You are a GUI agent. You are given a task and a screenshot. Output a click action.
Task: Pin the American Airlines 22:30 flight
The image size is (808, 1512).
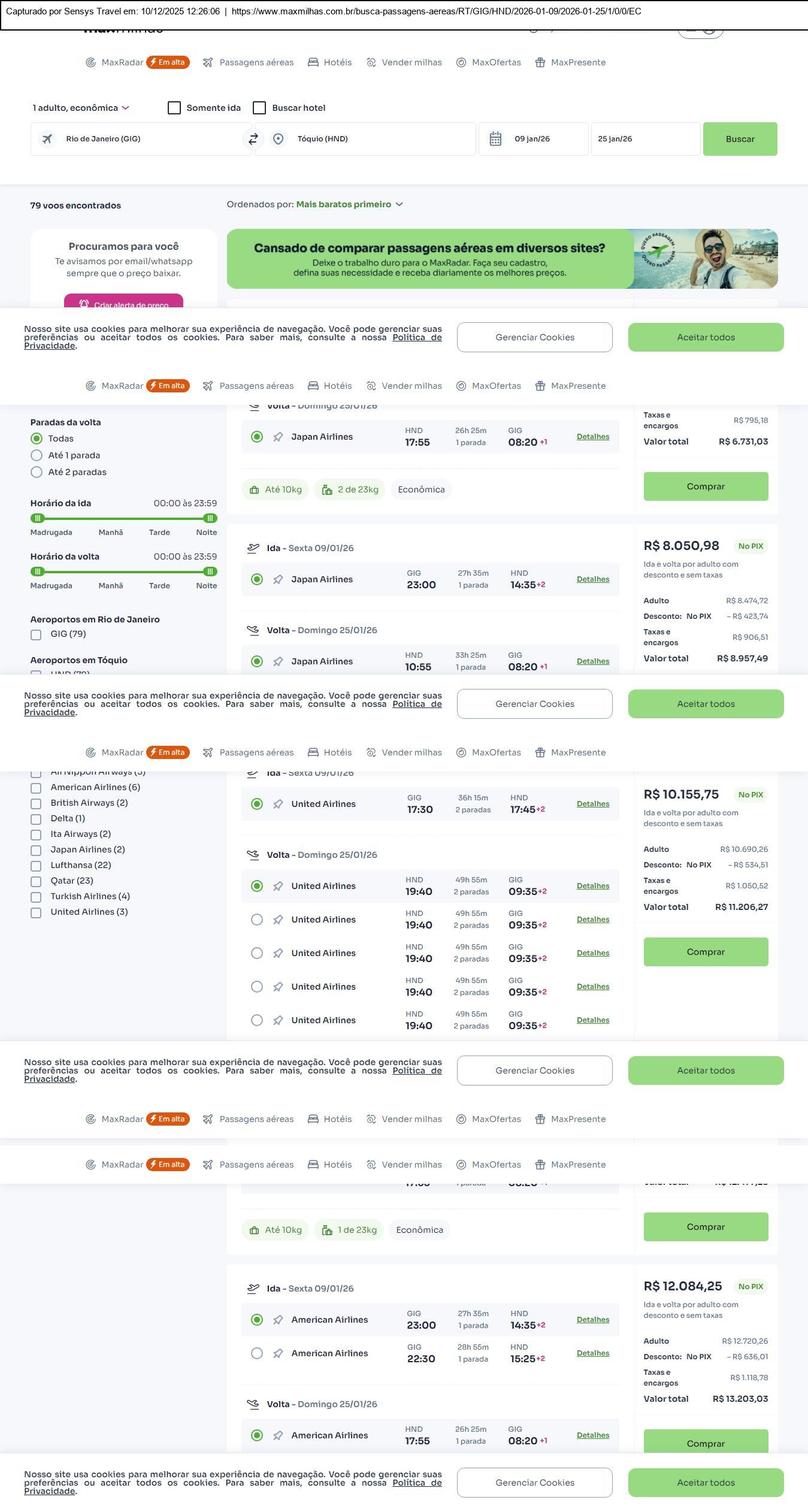278,1353
